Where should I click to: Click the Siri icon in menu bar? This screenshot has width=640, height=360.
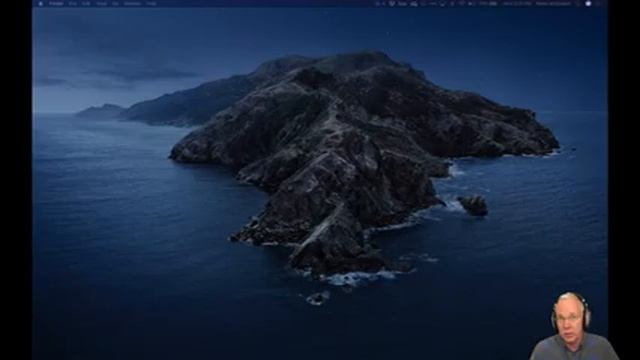[x=588, y=3]
